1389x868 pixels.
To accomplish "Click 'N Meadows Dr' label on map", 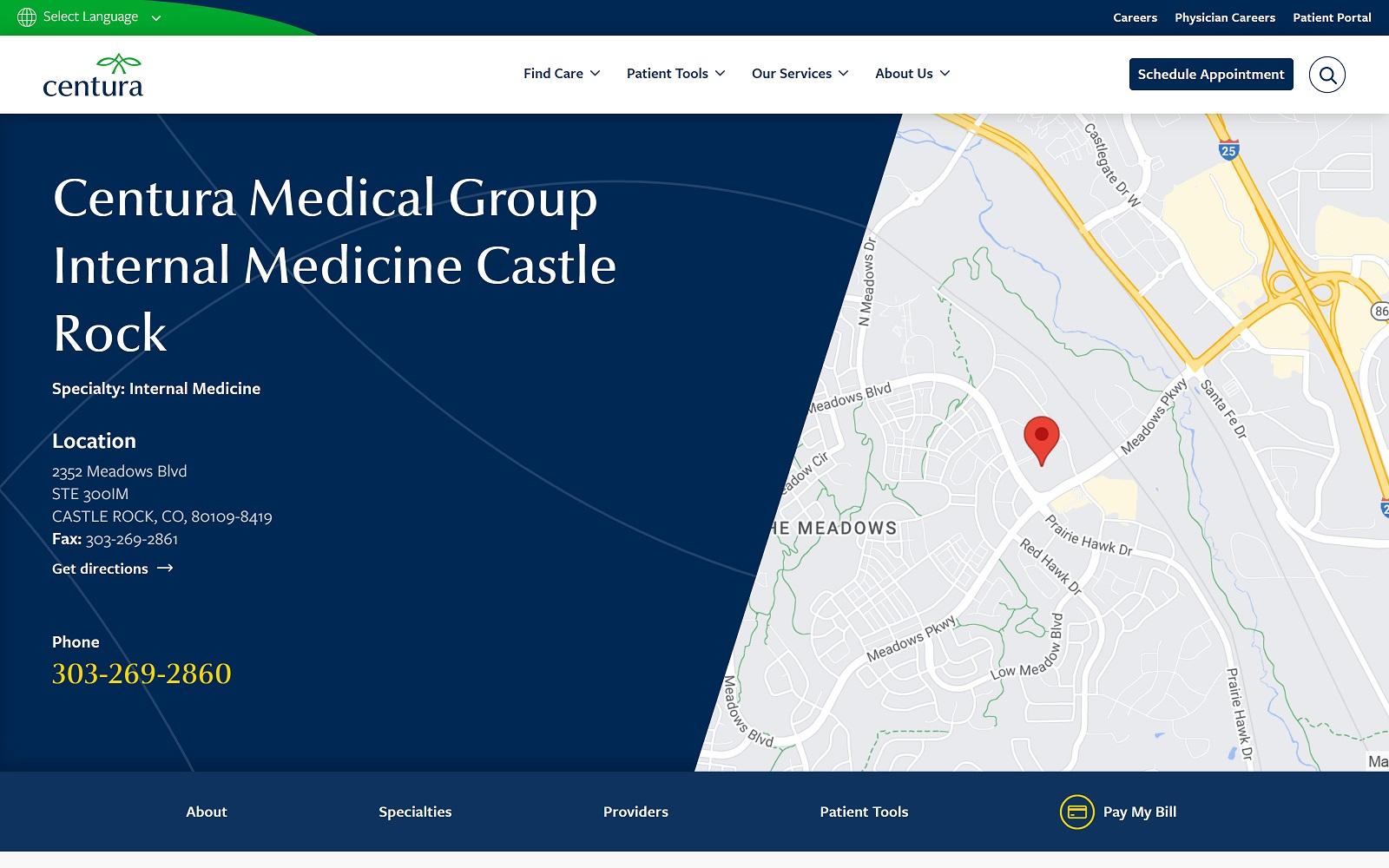I will [867, 281].
